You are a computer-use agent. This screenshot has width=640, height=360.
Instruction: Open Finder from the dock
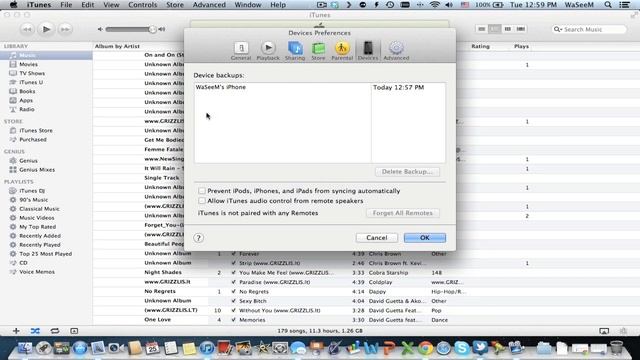25,348
